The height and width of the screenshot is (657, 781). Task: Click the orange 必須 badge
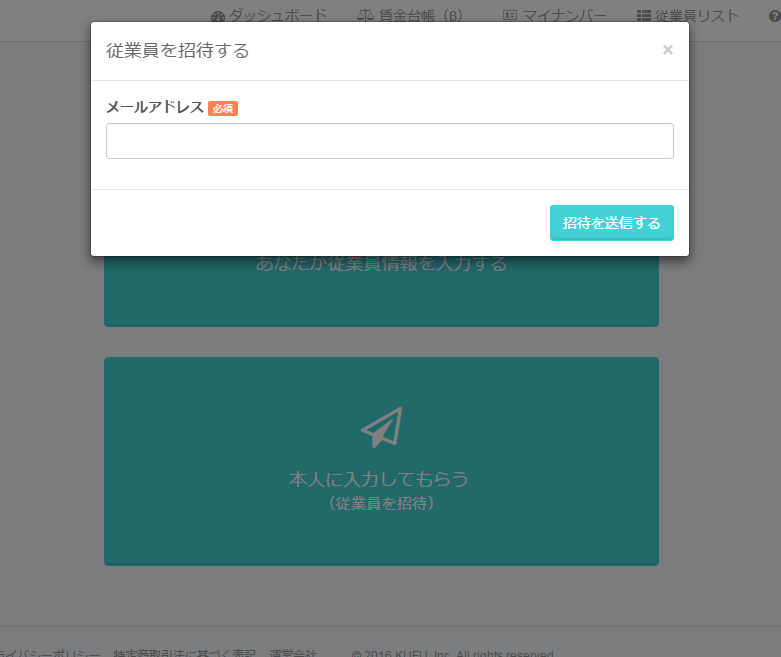[x=223, y=108]
